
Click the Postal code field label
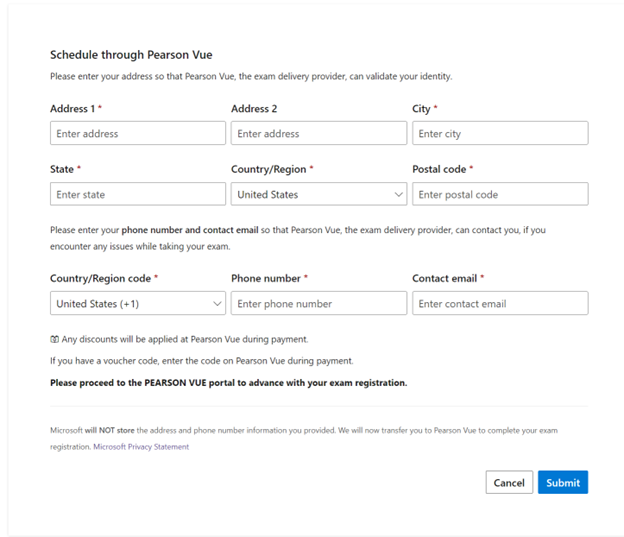pyautogui.click(x=441, y=169)
